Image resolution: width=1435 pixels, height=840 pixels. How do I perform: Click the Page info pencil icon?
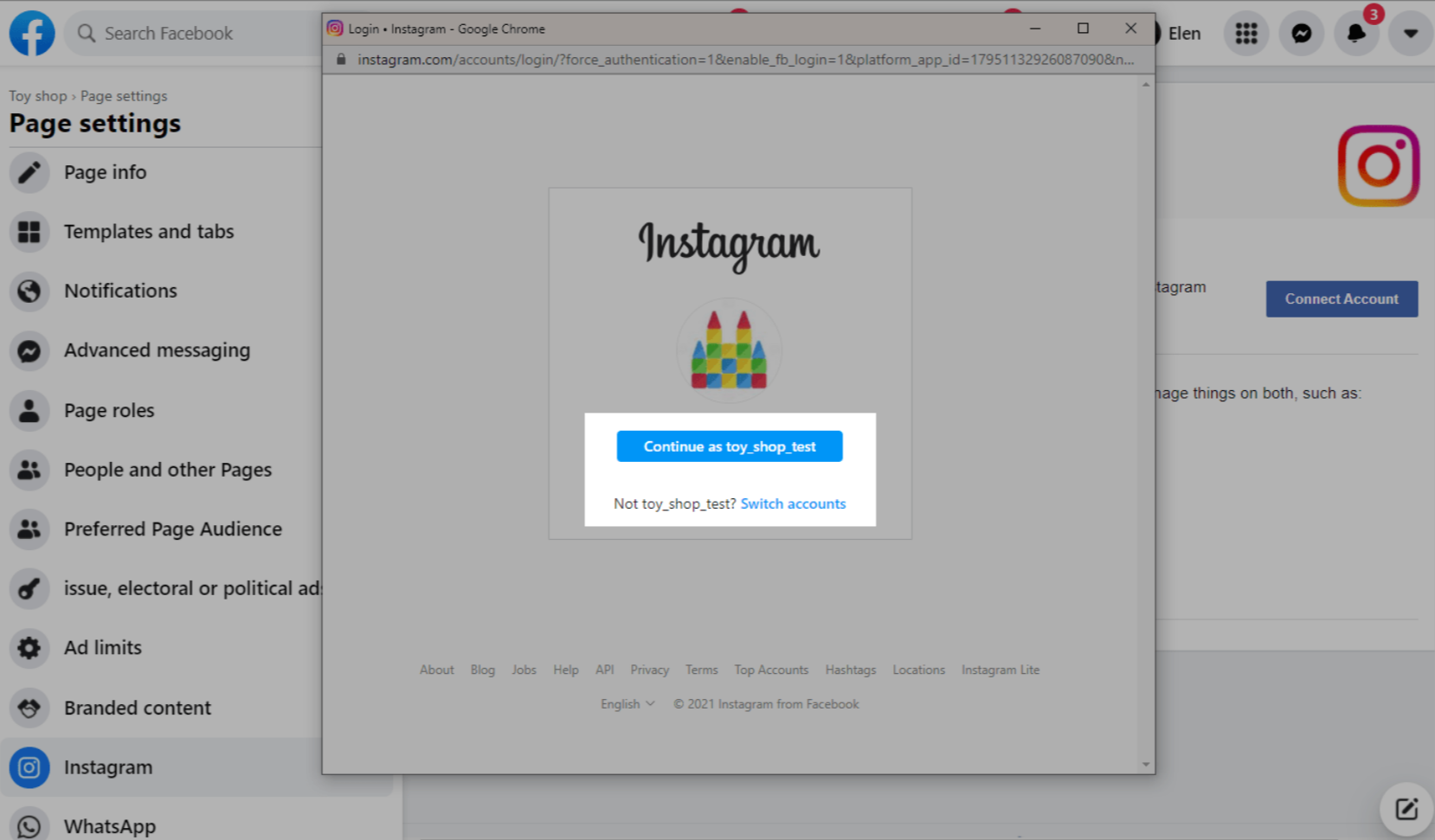[29, 172]
